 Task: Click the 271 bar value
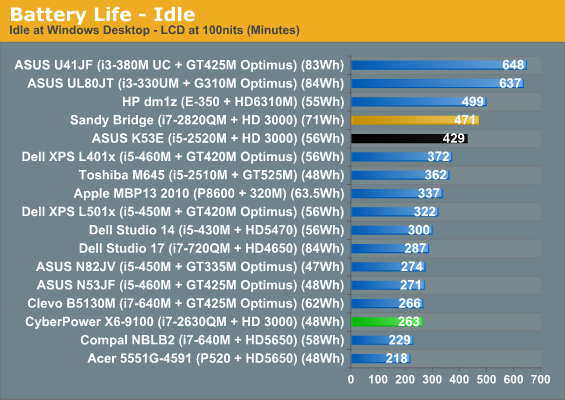tap(411, 285)
